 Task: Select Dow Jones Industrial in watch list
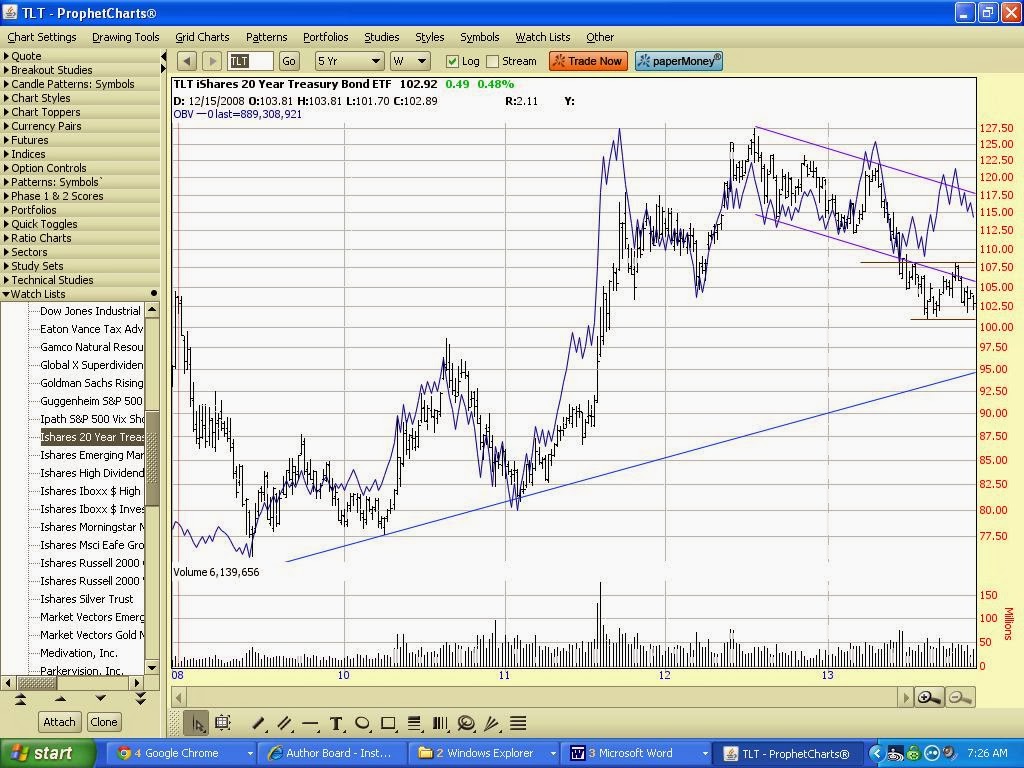(90, 311)
